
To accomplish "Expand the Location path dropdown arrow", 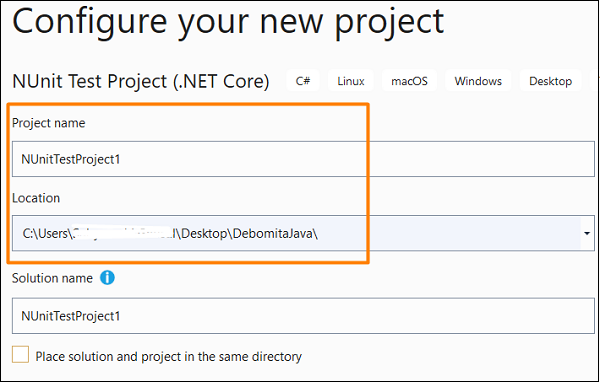I will point(587,233).
